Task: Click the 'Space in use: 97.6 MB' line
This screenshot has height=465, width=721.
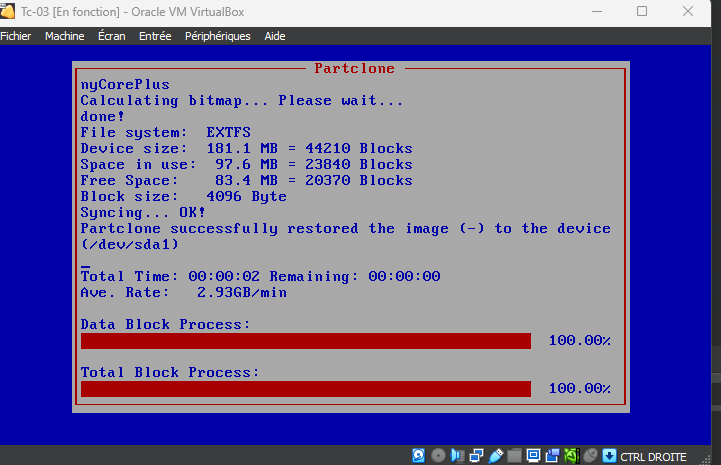Action: [246, 165]
